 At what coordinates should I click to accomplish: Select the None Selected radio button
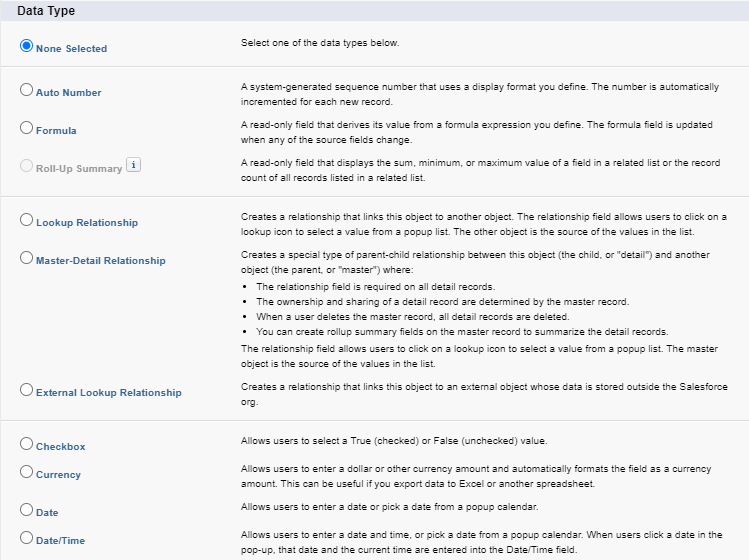pyautogui.click(x=26, y=46)
